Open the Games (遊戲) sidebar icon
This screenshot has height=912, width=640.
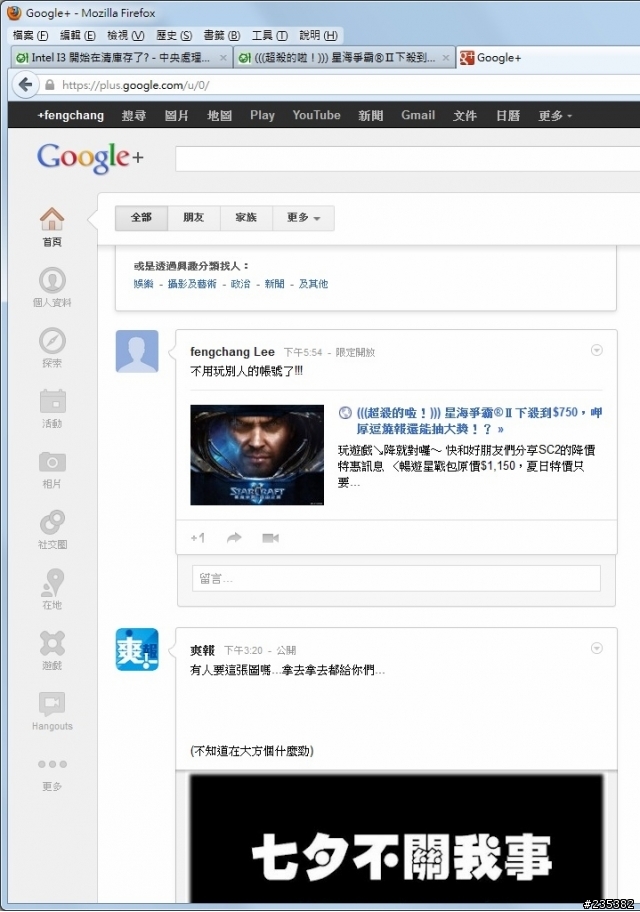click(x=52, y=650)
